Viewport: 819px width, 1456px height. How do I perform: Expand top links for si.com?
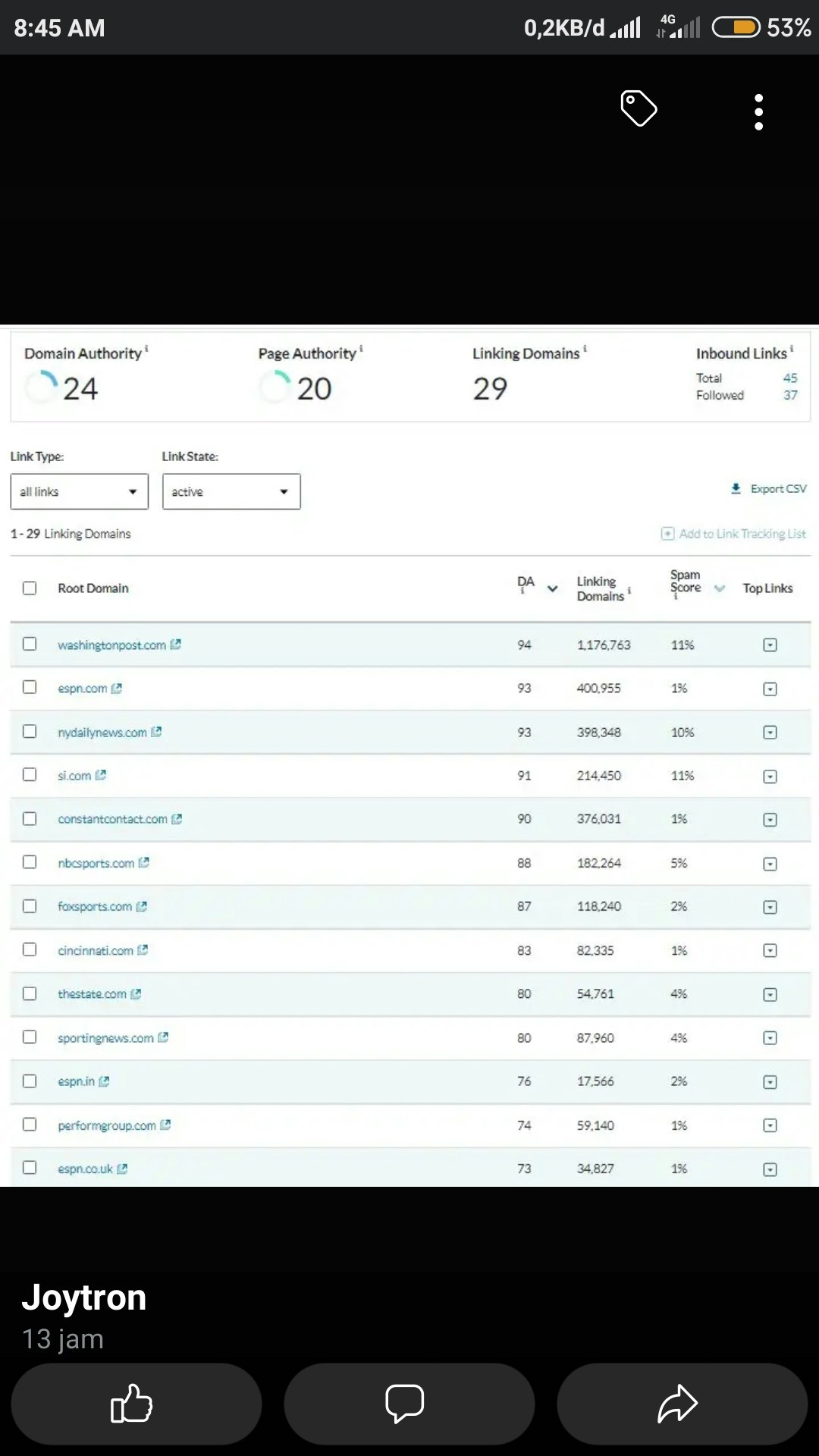770,777
